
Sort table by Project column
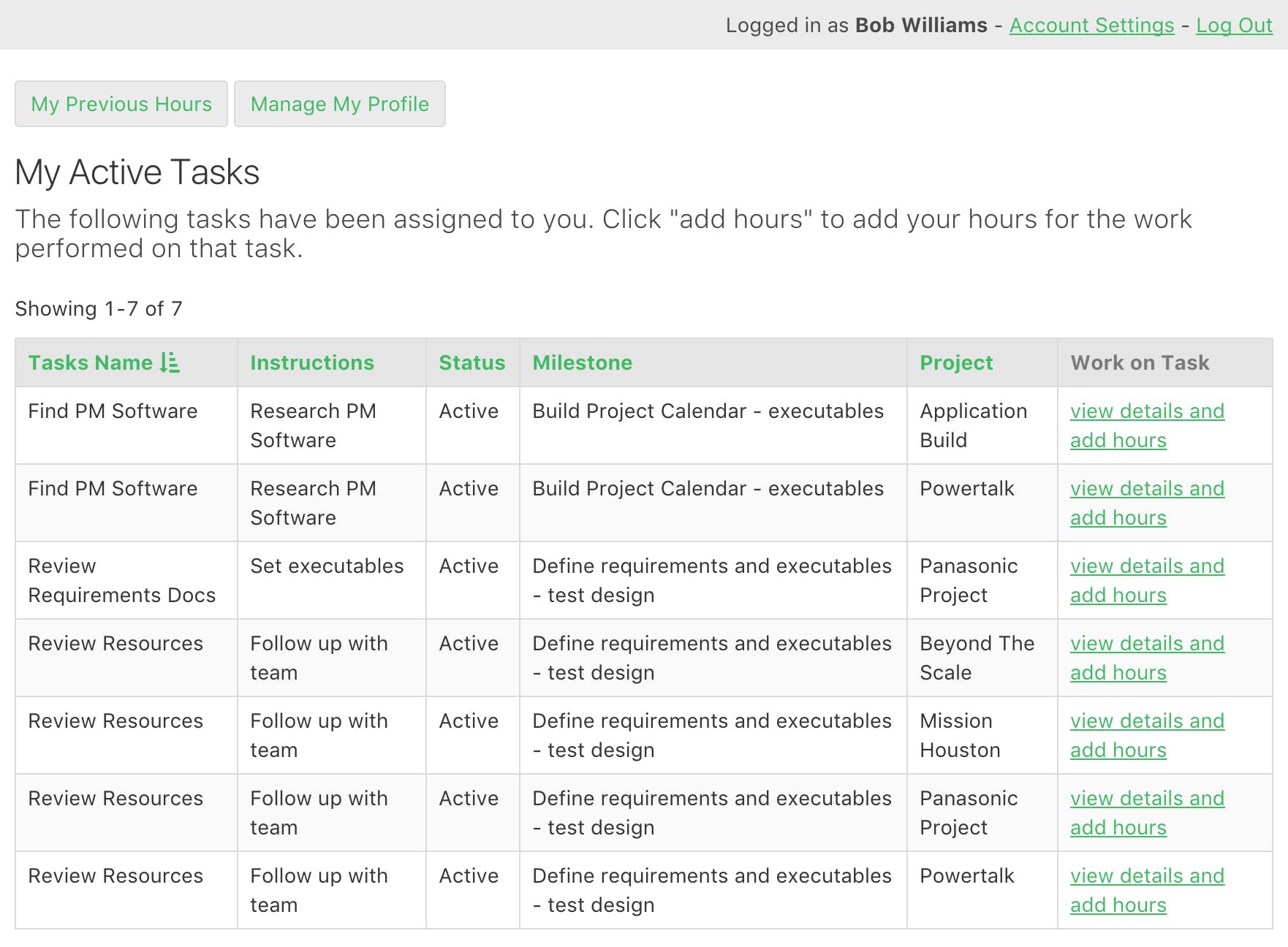coord(956,362)
